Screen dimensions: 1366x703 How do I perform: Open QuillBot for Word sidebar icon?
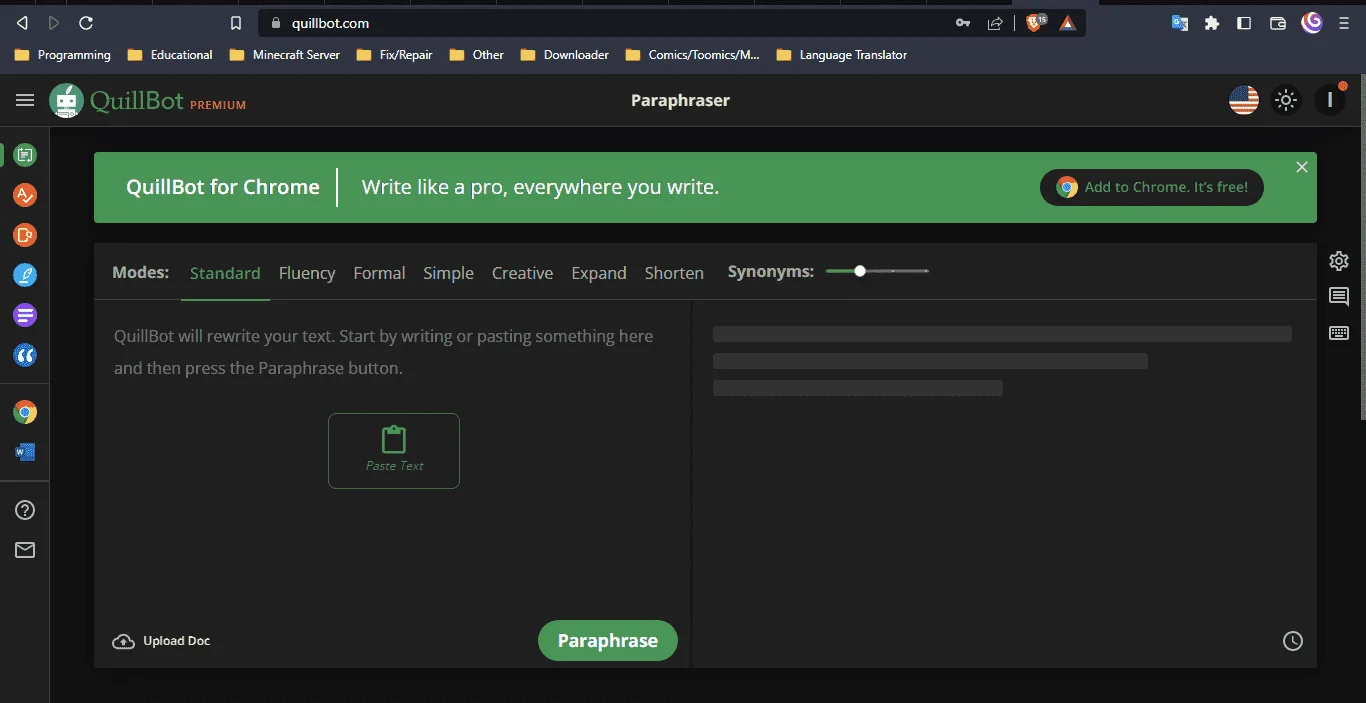(25, 452)
